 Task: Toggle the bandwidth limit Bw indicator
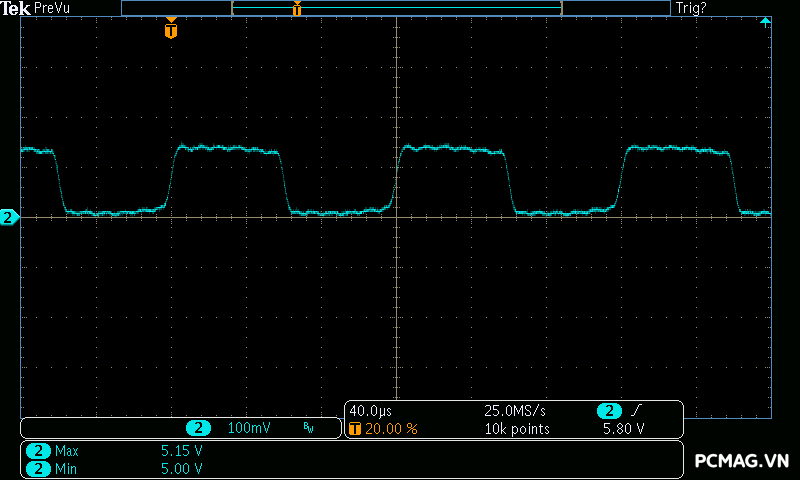tap(308, 428)
